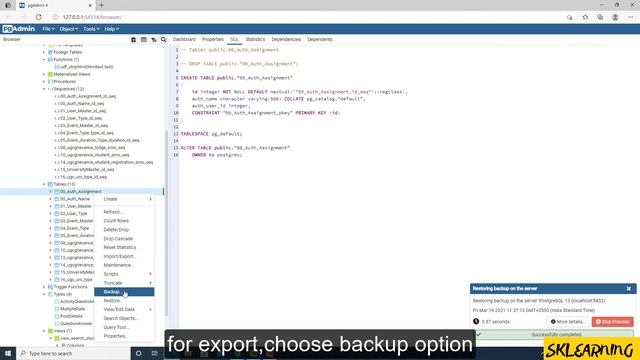Open the Object menu
This screenshot has width=640, height=360.
[x=69, y=29]
